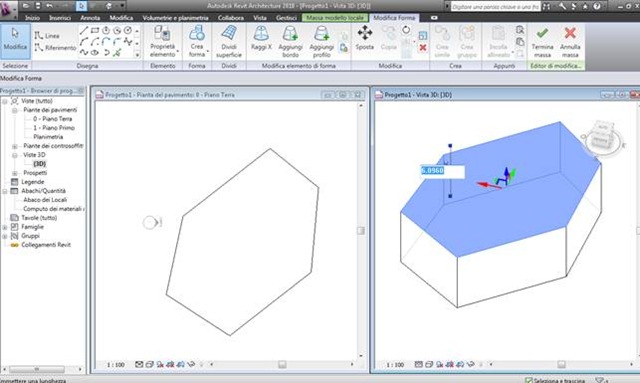Toggle the Seleziona e trascina checkbox
Viewport: 640px width, 383px height.
point(529,380)
